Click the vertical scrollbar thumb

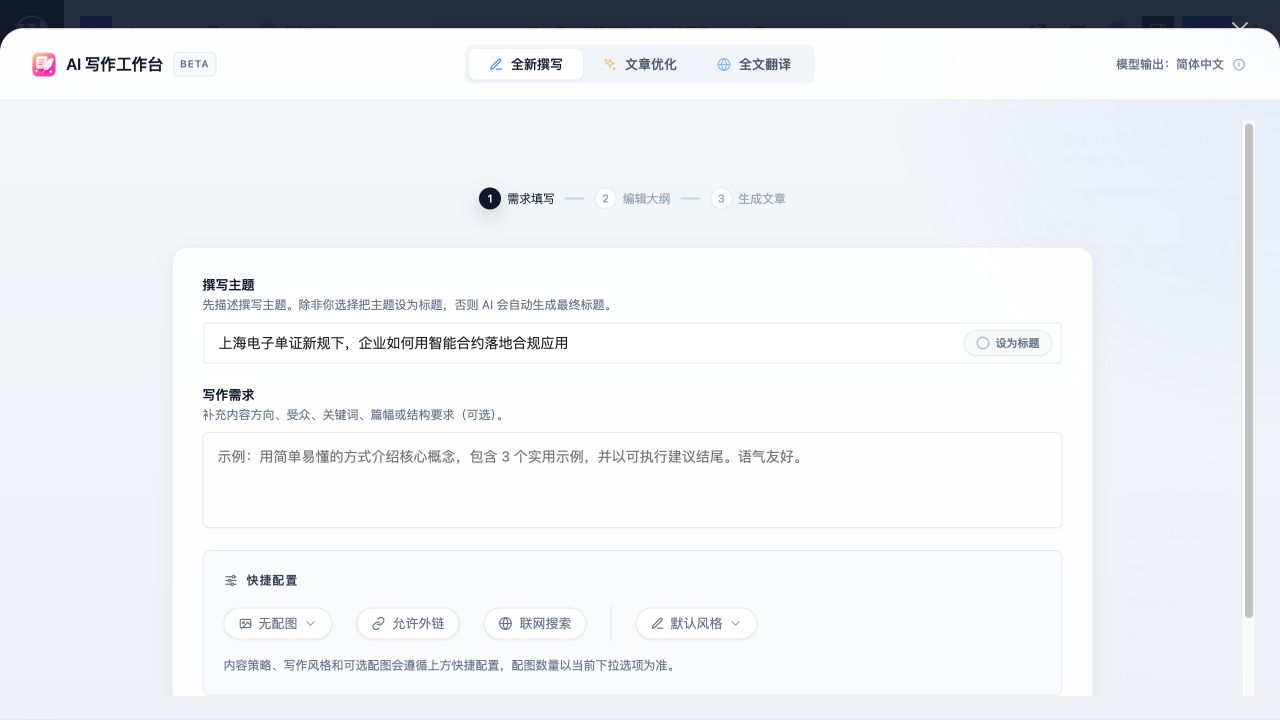pyautogui.click(x=1248, y=370)
